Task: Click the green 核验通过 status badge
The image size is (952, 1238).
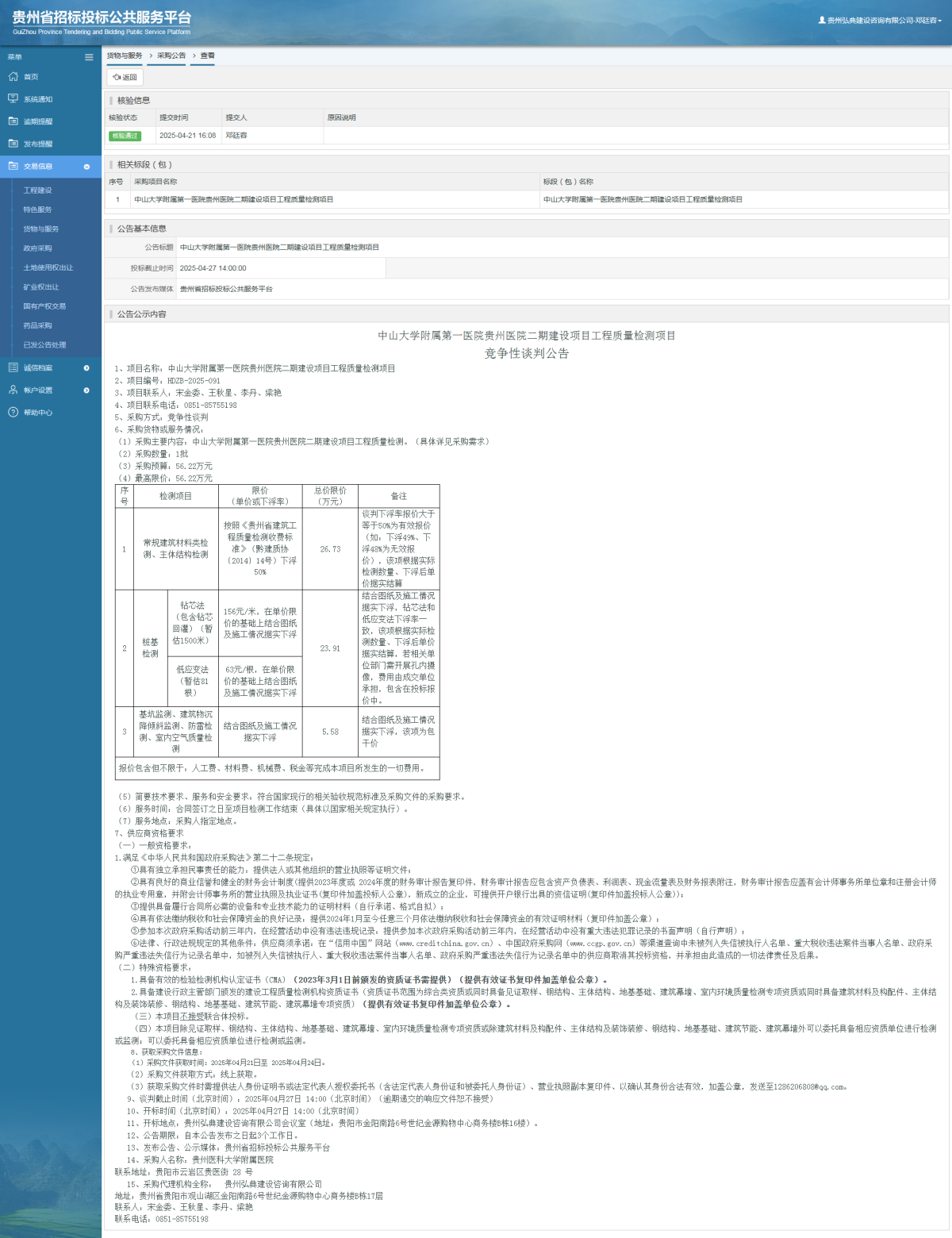Action: pyautogui.click(x=125, y=136)
